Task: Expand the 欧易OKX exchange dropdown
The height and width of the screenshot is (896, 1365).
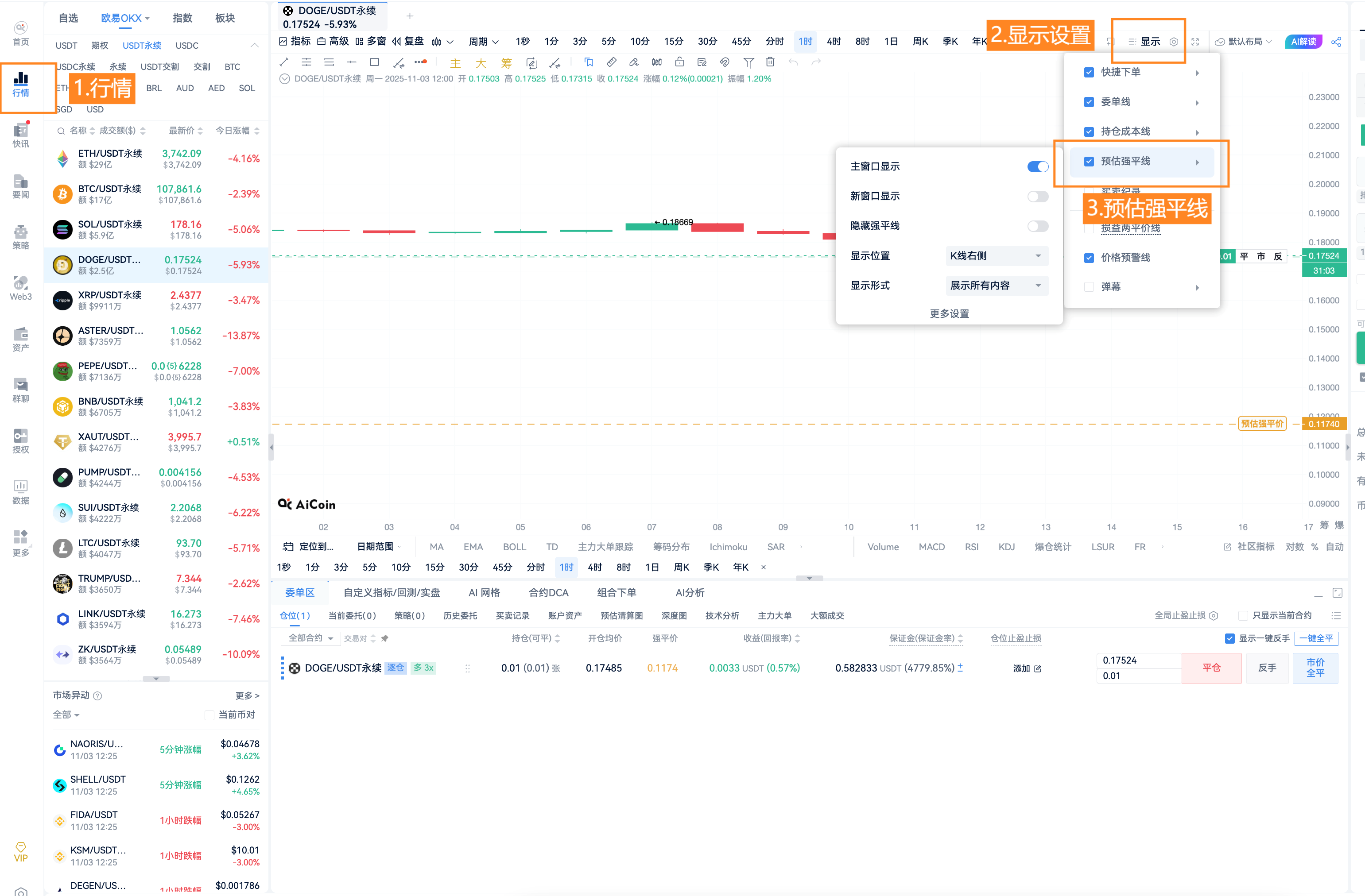Action: pos(126,18)
